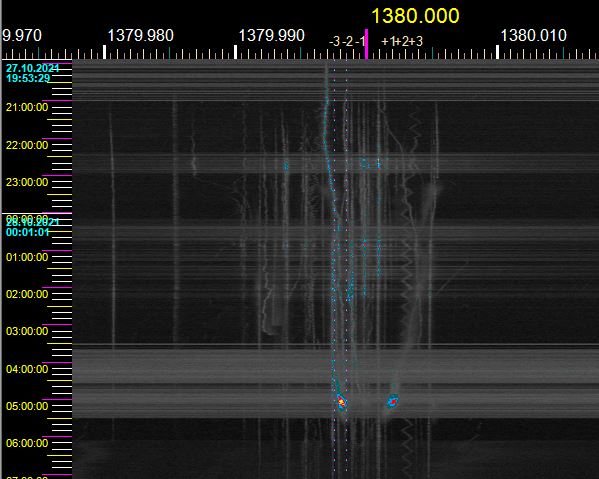
Task: Select the 21:00:00 time axis label
Action: pyautogui.click(x=27, y=107)
